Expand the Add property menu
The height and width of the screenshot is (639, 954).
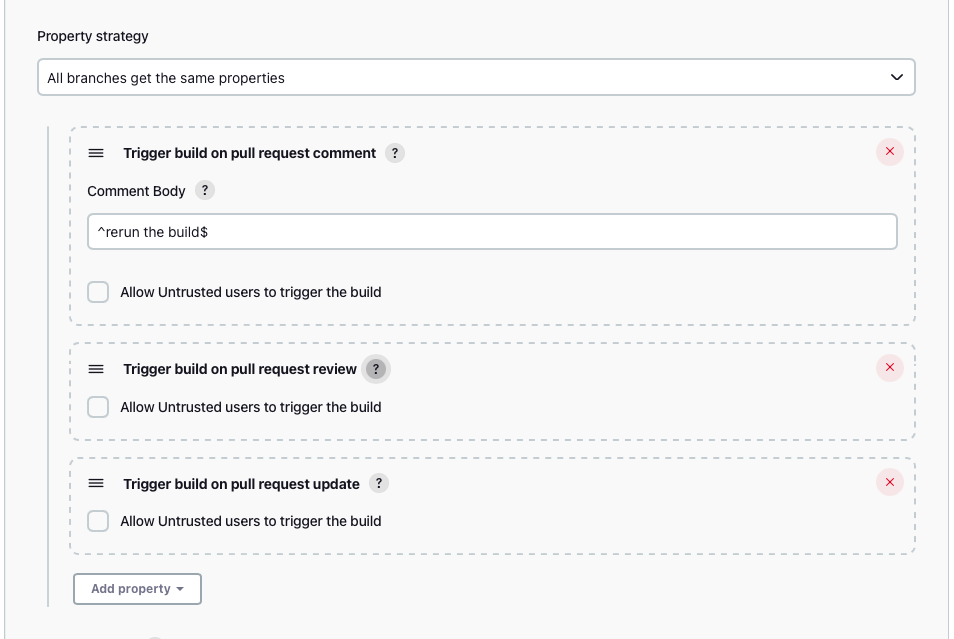(138, 588)
